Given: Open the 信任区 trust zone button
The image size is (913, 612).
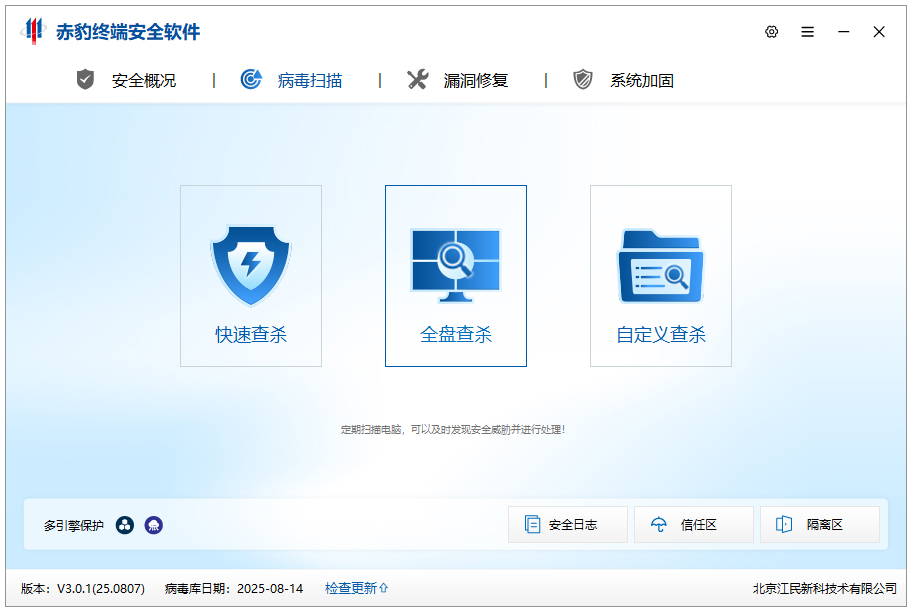Looking at the screenshot, I should click(693, 525).
